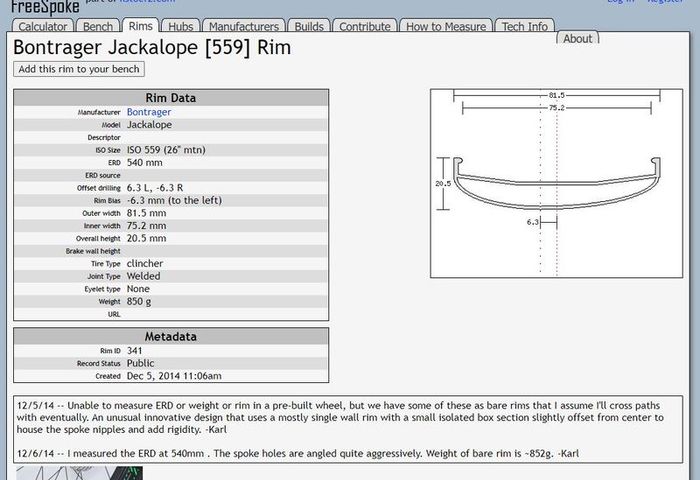The width and height of the screenshot is (700, 480).
Task: Click Add this rim to your bench
Action: pyautogui.click(x=79, y=69)
